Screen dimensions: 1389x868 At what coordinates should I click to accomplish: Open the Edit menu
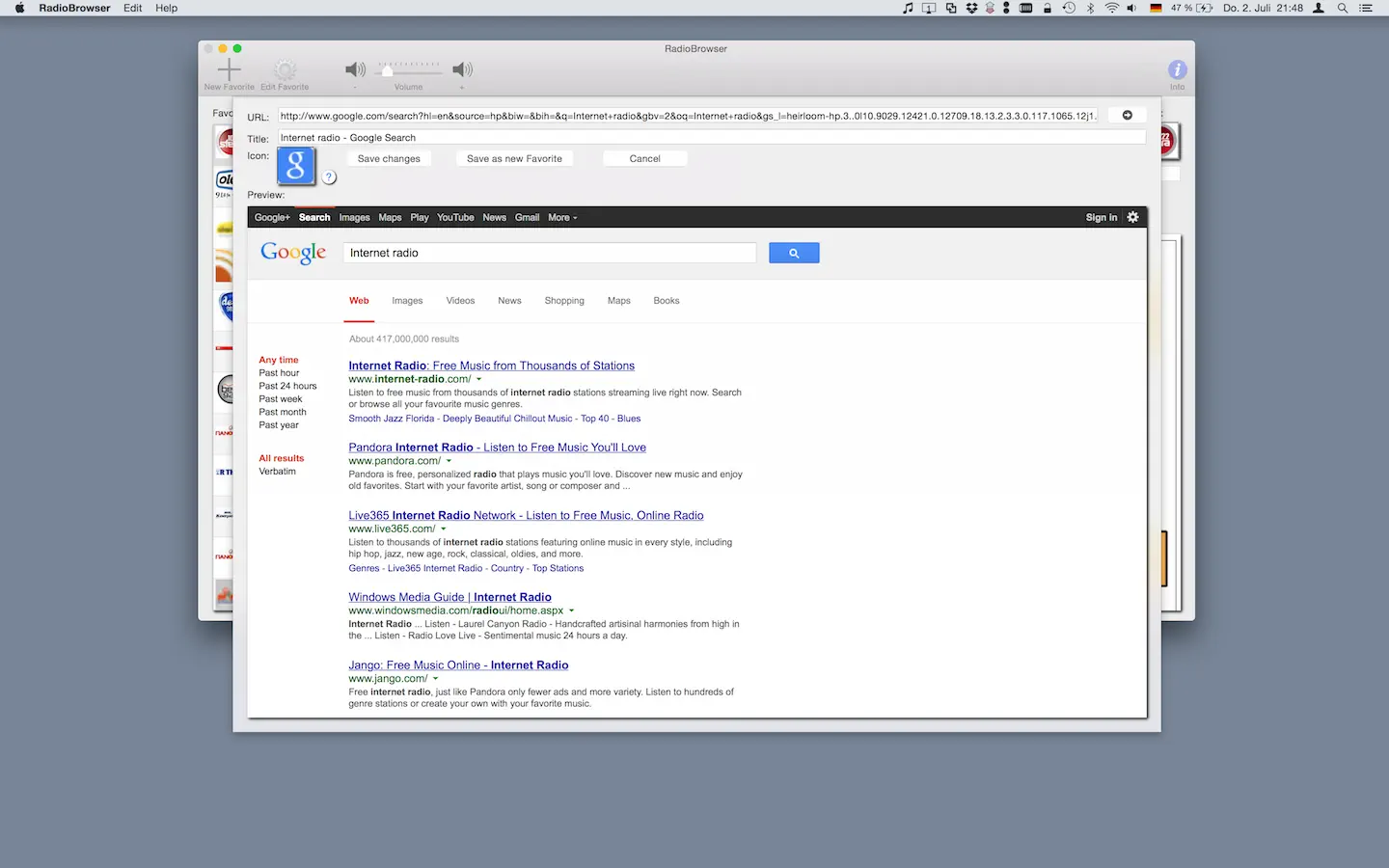pos(133,8)
